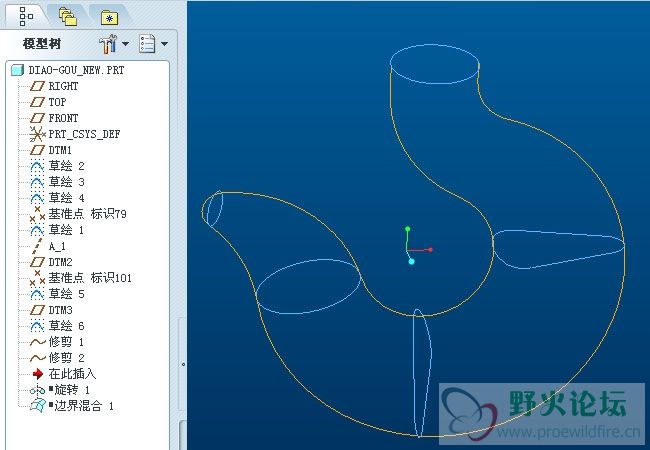The height and width of the screenshot is (450, 650).
Task: Open the Folder Browser navigator tab
Action: pos(68,17)
